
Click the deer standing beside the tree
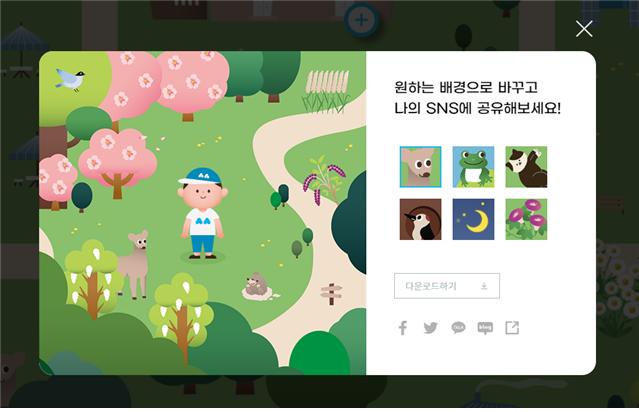tap(134, 264)
